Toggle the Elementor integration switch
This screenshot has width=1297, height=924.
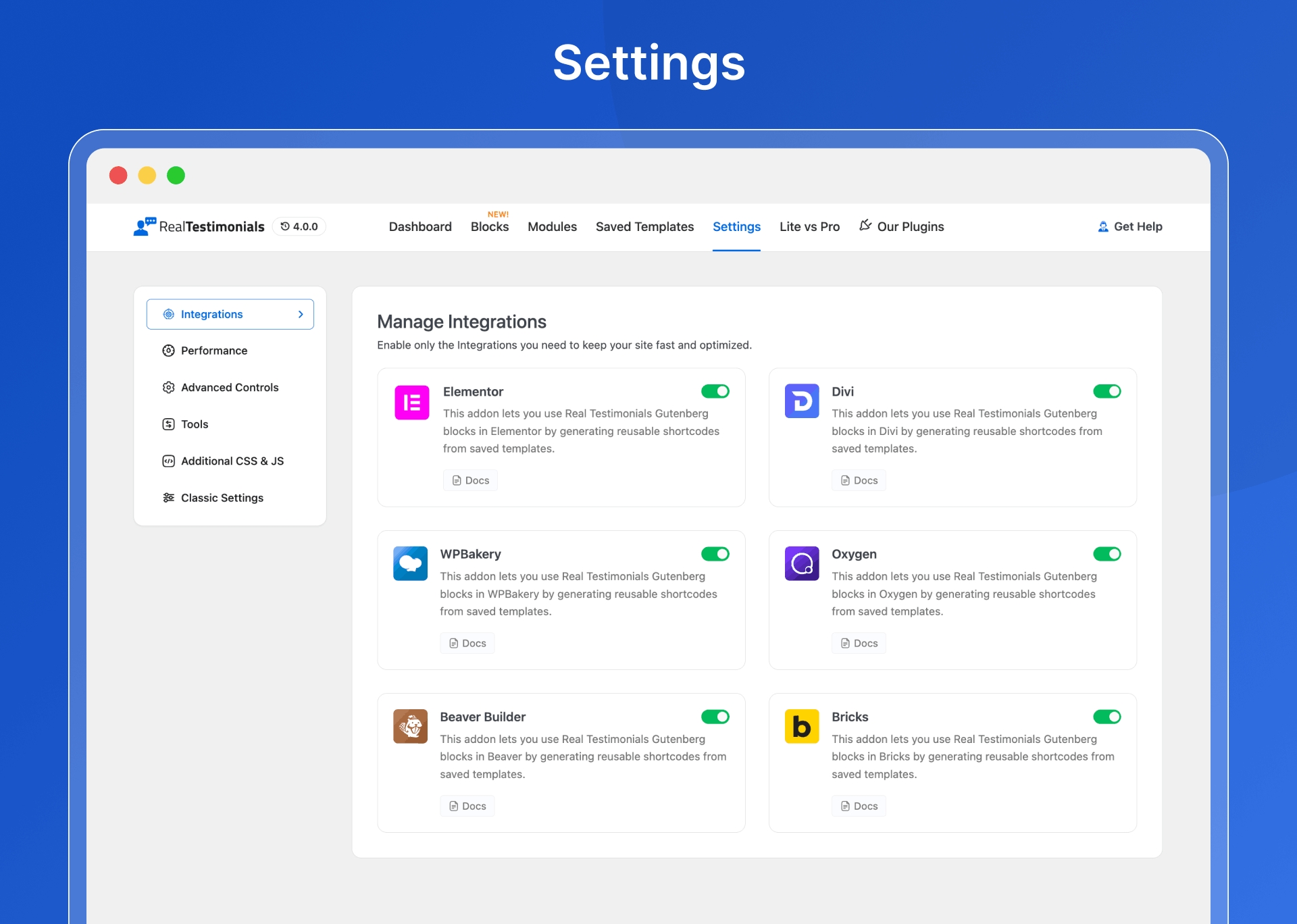(x=715, y=391)
